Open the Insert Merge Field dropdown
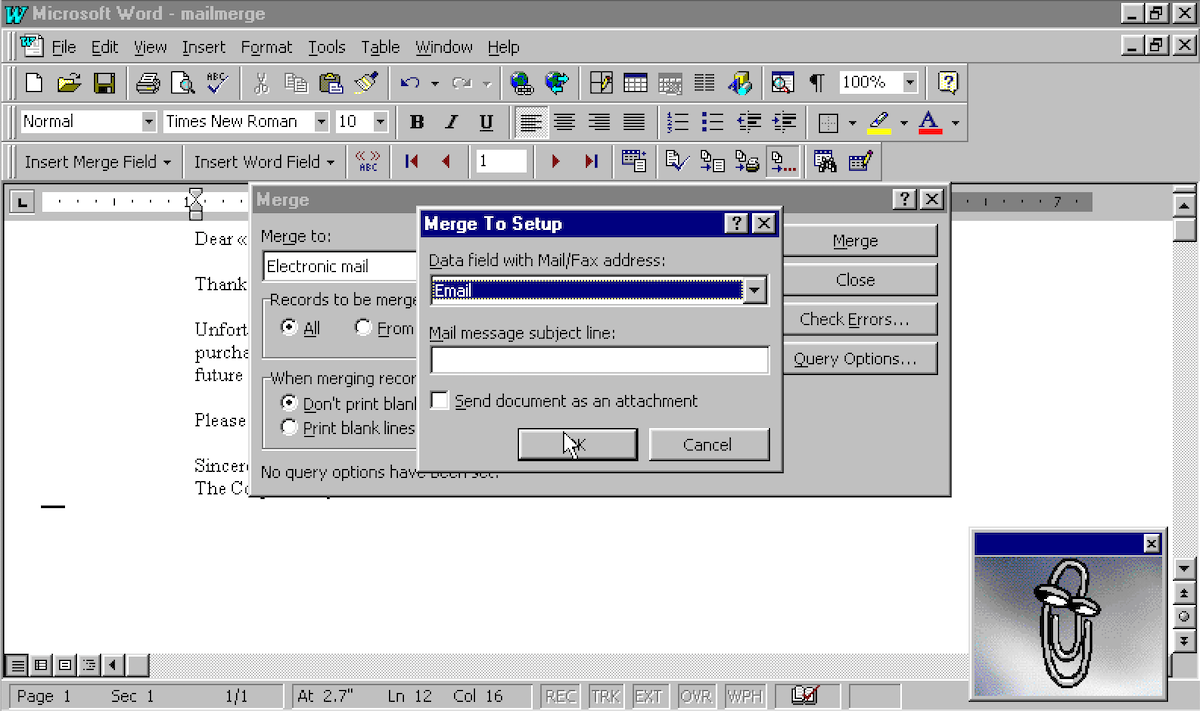This screenshot has width=1200, height=711. 97,161
